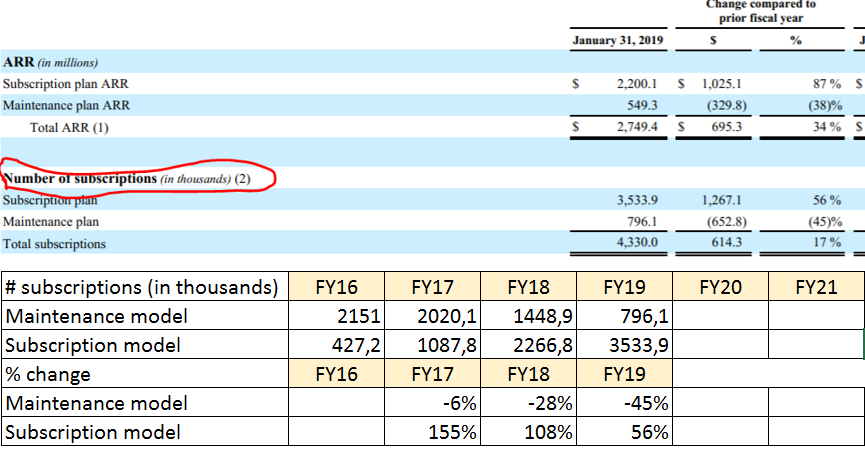The height and width of the screenshot is (453, 865).
Task: Click the 'January 31, 2019' column heading
Action: [x=619, y=41]
